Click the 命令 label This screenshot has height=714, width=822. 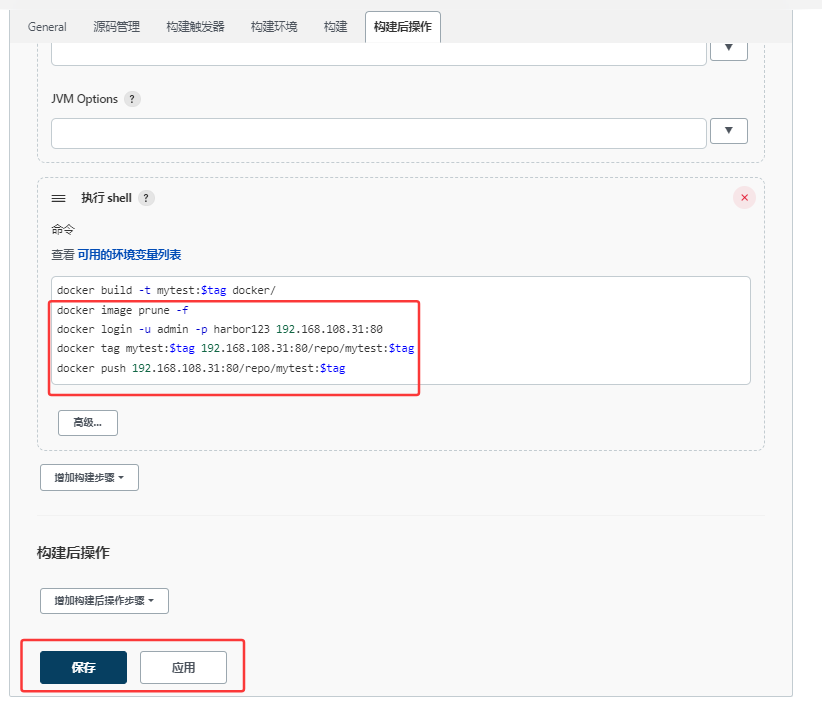[63, 229]
